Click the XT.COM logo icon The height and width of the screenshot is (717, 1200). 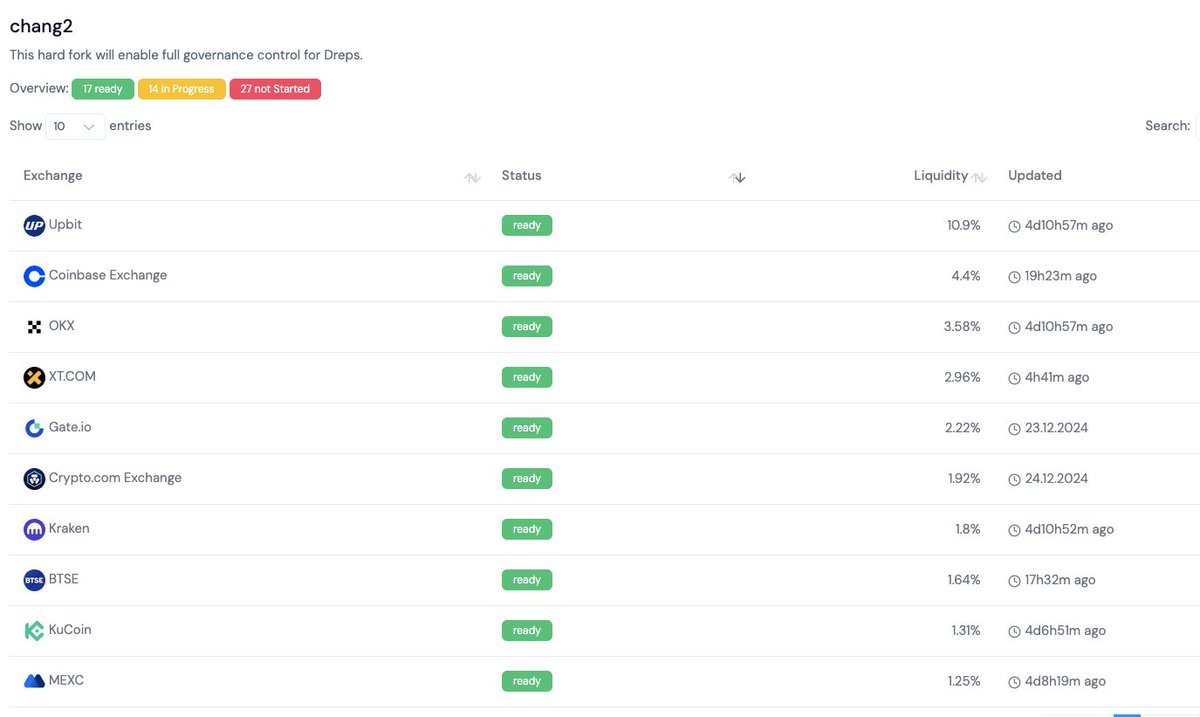[34, 378]
